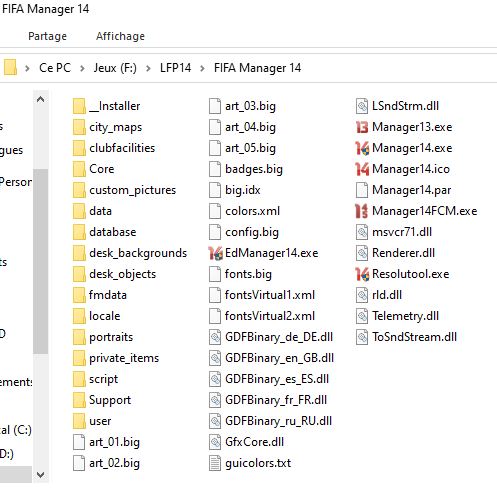Image resolution: width=497 pixels, height=491 pixels.
Task: Select the GDFBinary_de_DE.dll file name
Action: pos(279,337)
